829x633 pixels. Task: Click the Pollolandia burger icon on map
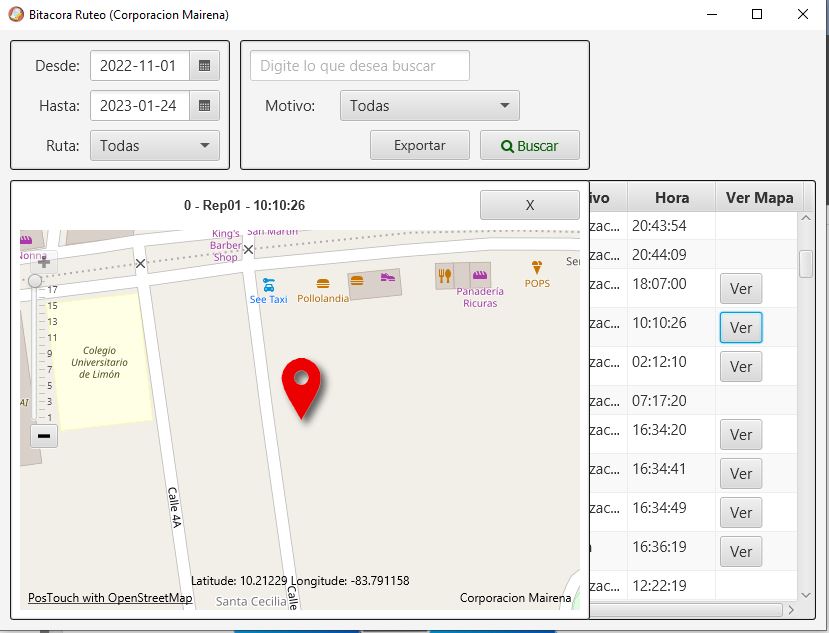(x=322, y=284)
